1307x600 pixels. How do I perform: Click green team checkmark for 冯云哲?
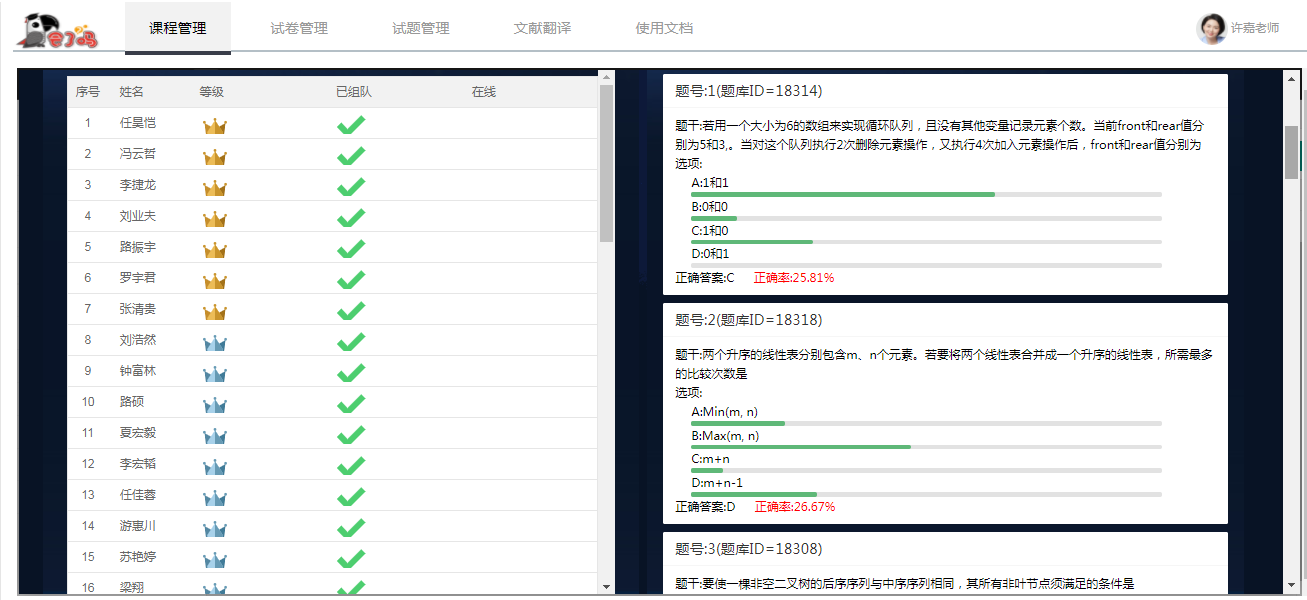tap(350, 156)
